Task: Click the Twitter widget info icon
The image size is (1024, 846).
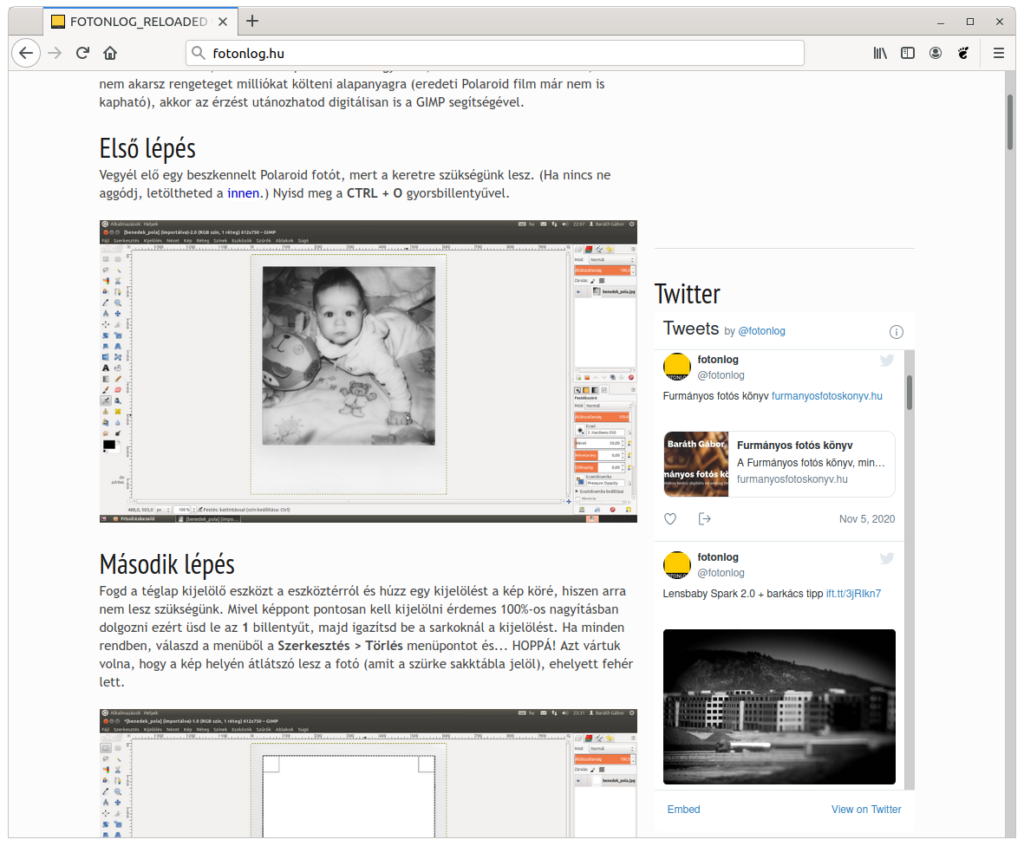Action: 897,332
